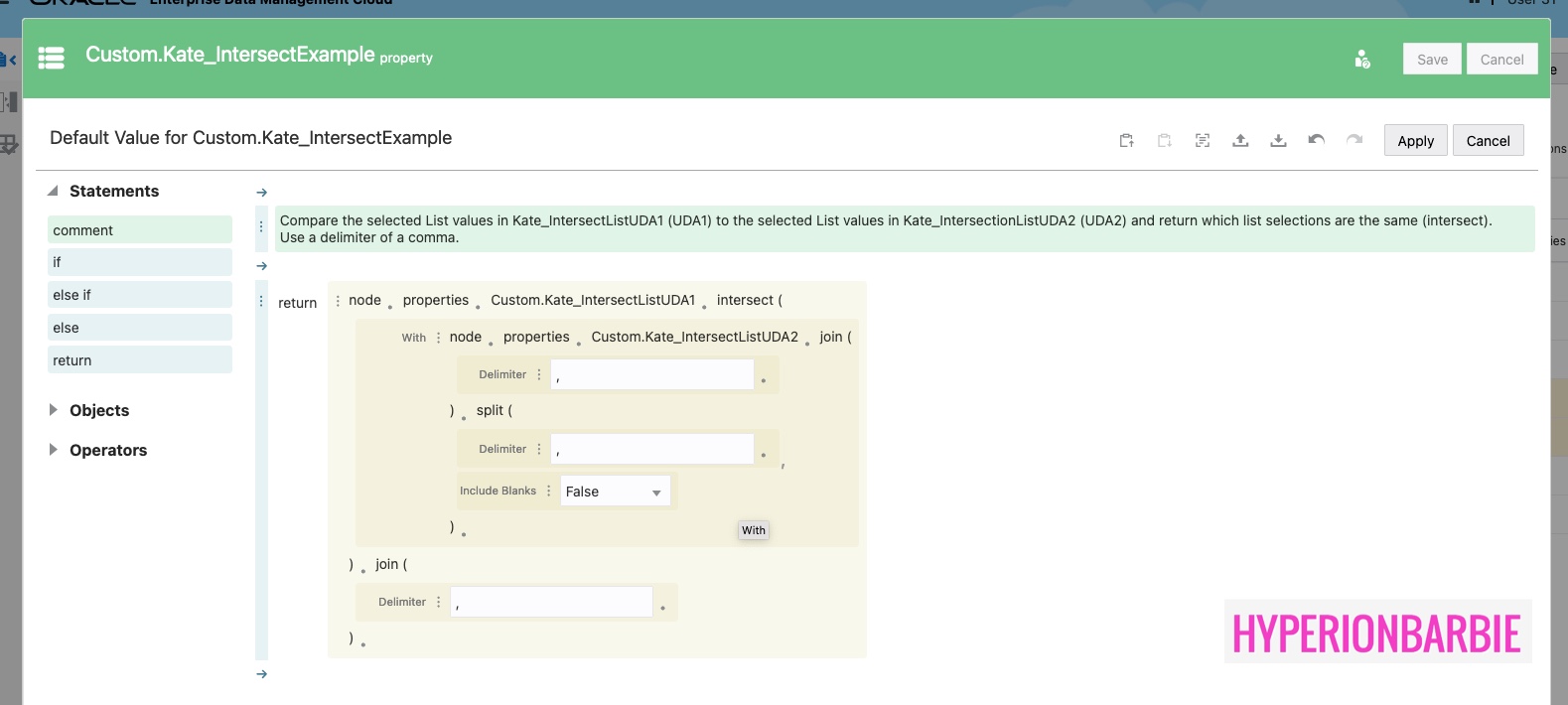Screen dimensions: 1568x705
Task: Click the property list icon in green header
Action: [x=52, y=59]
